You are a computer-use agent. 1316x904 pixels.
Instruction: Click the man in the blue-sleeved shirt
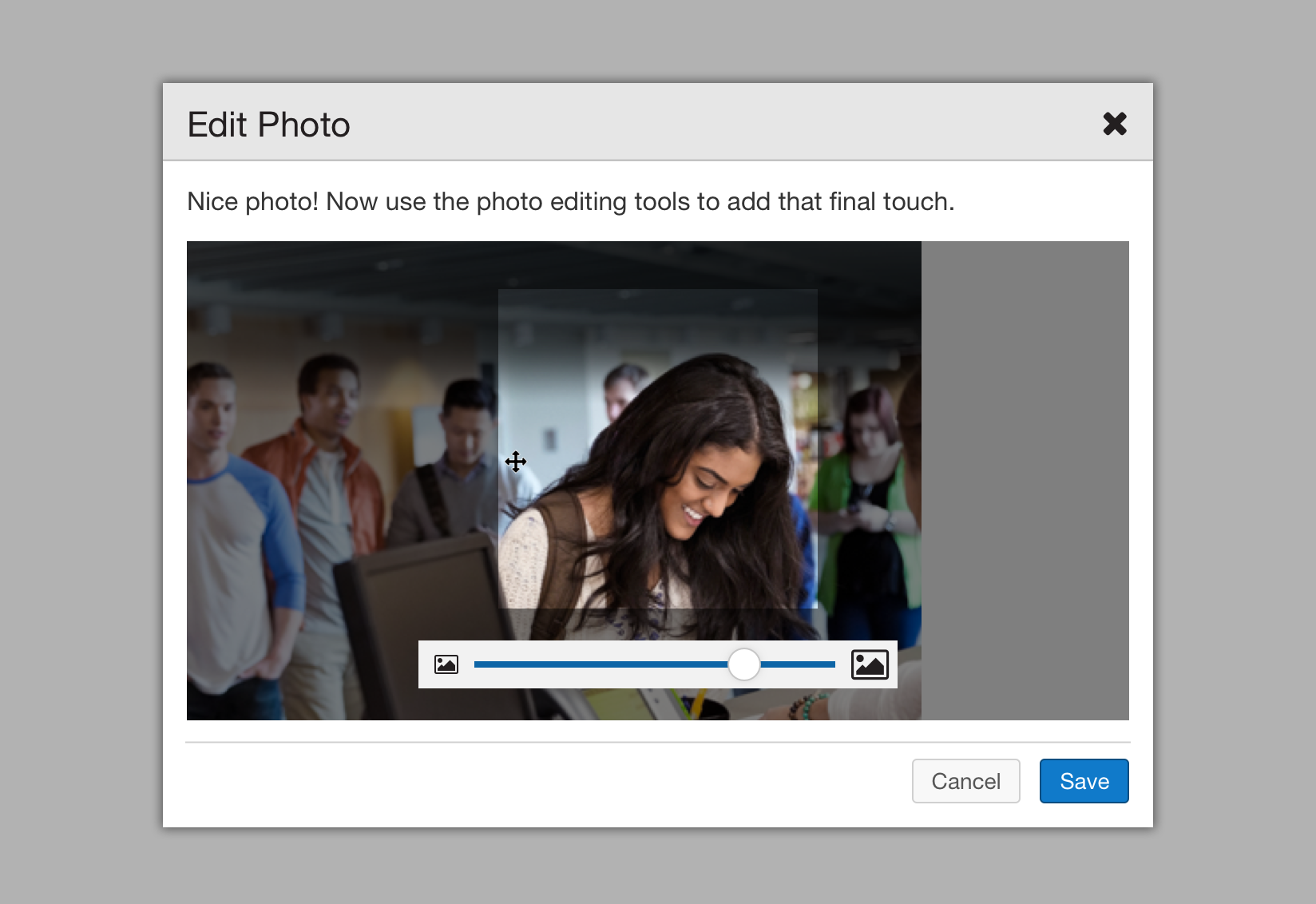(232, 519)
